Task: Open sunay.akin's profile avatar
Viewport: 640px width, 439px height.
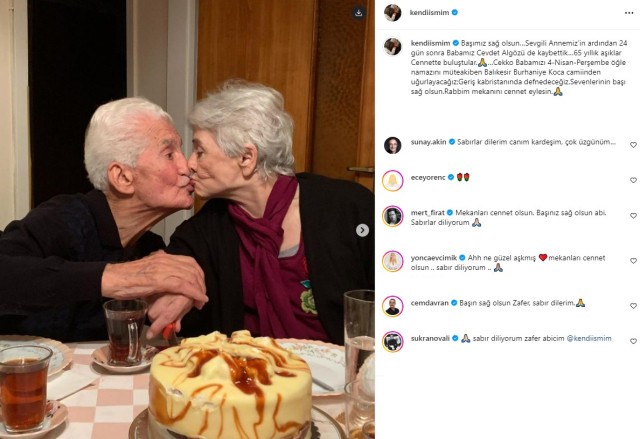Action: (x=393, y=145)
